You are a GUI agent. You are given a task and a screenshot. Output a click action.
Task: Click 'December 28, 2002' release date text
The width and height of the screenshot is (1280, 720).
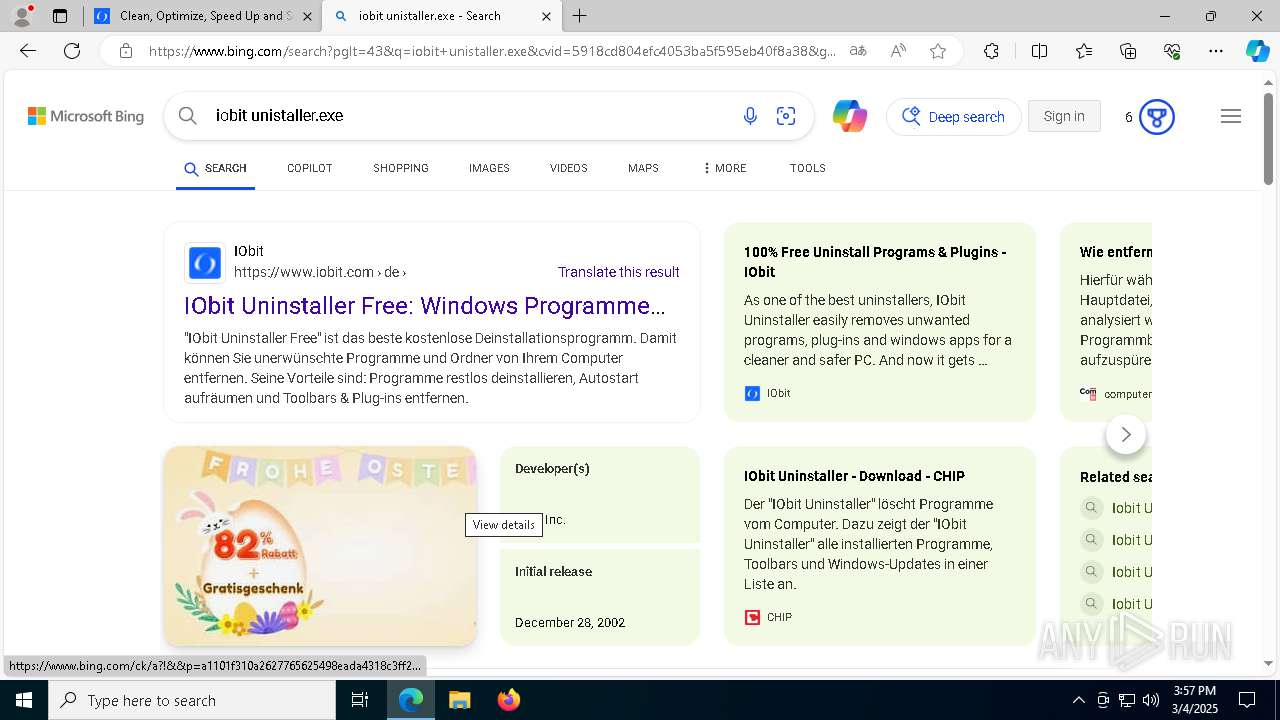570,622
